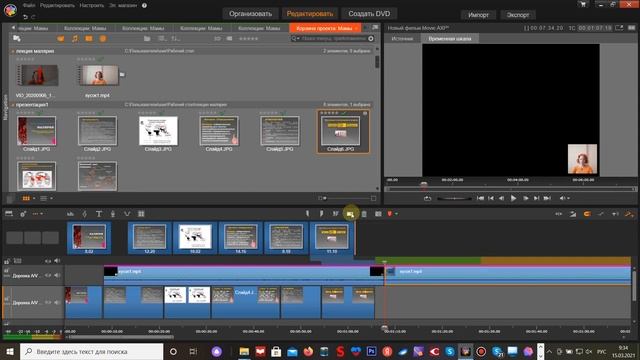This screenshot has width=640, height=360.
Task: Open the Настроить menu
Action: (x=91, y=6)
